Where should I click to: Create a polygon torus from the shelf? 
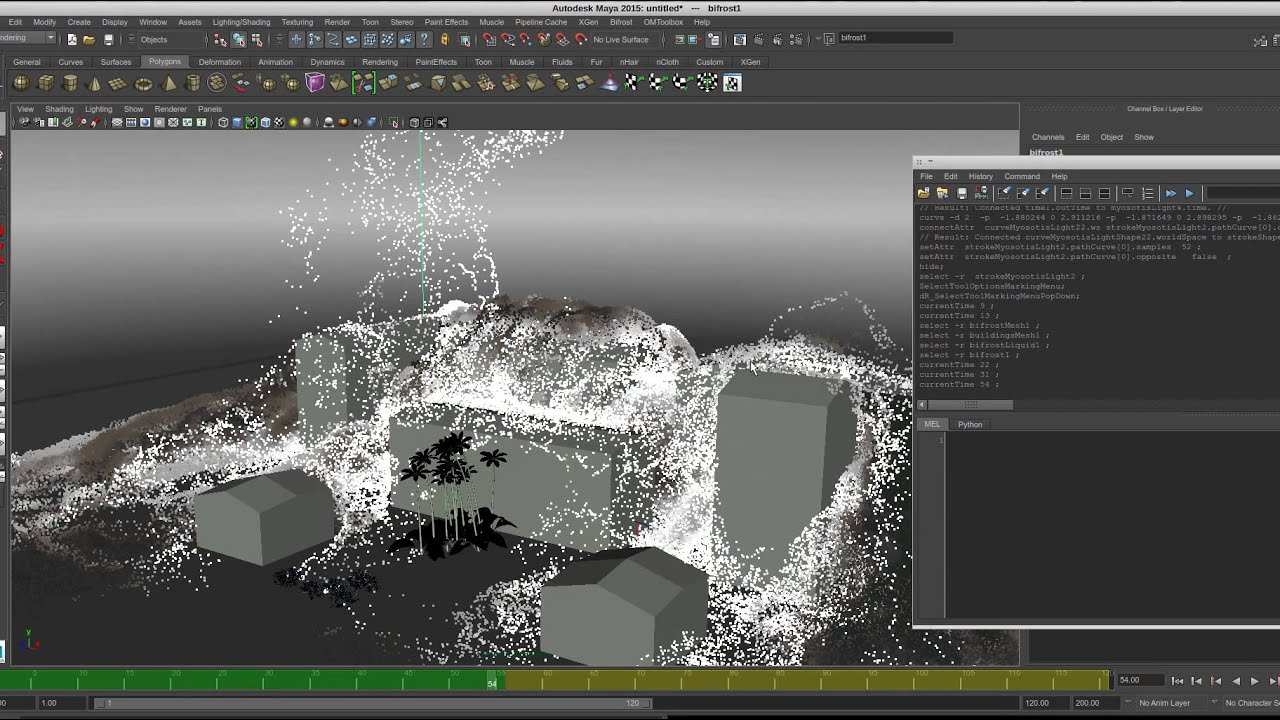pyautogui.click(x=143, y=83)
